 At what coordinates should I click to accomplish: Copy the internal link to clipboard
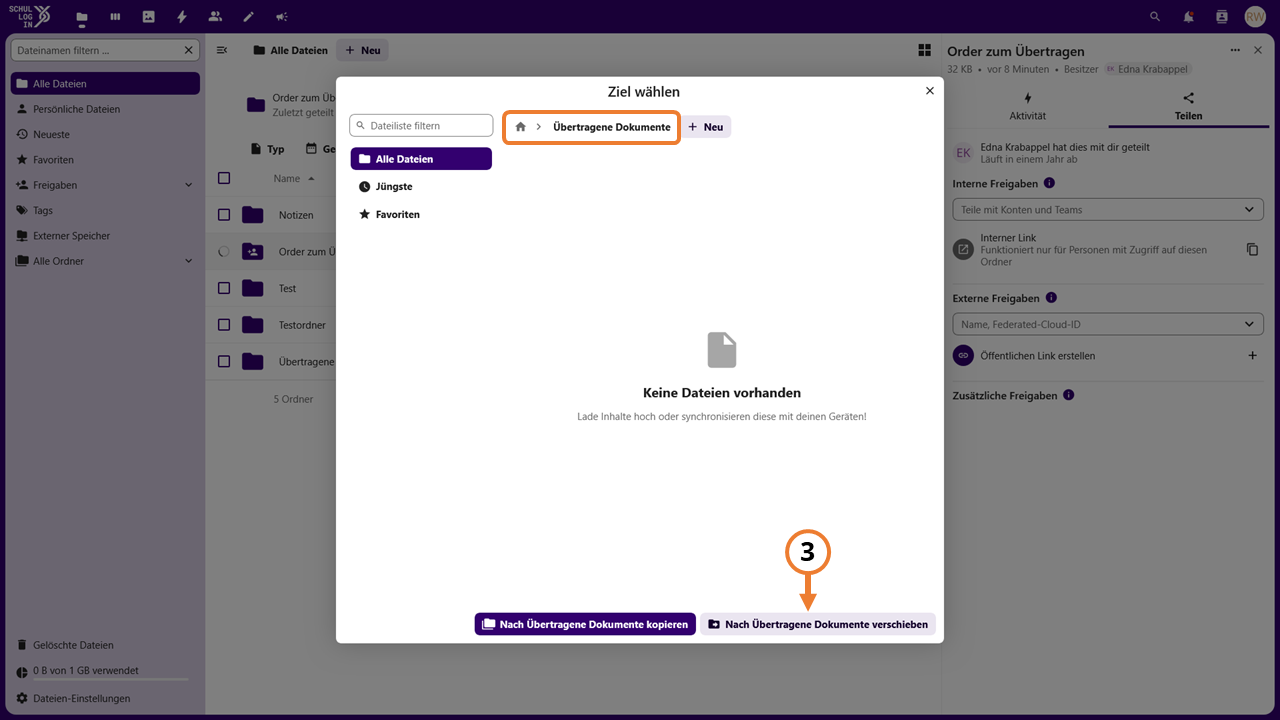click(1252, 249)
